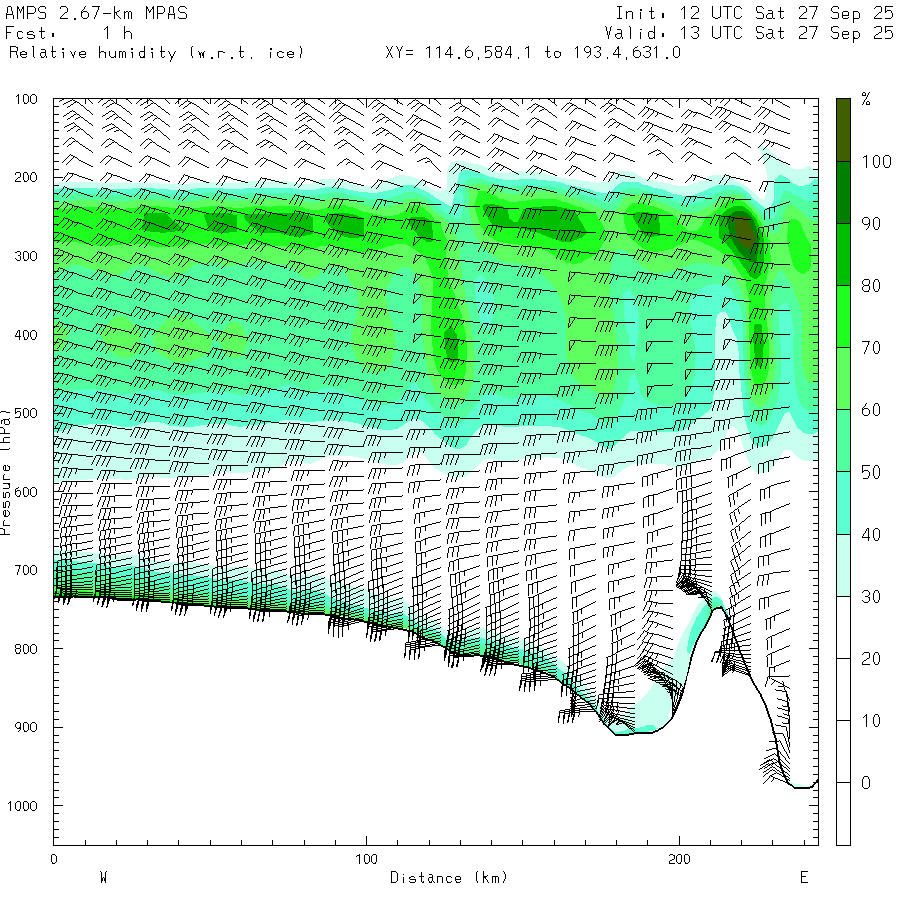Click the '0' colorbar value label

[x=866, y=782]
